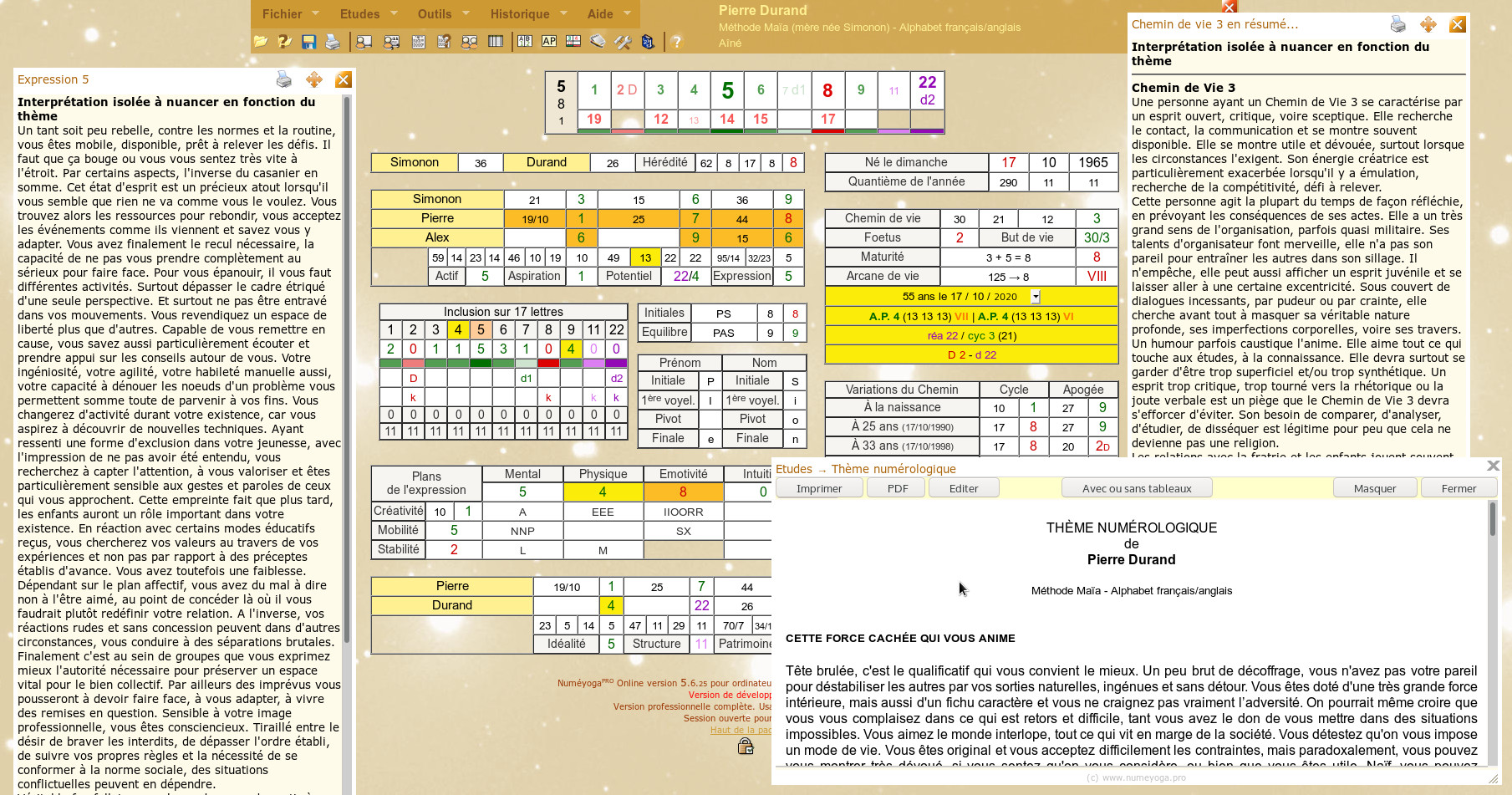Print using the main toolbar printer icon
This screenshot has width=1512, height=795.
pos(333,41)
